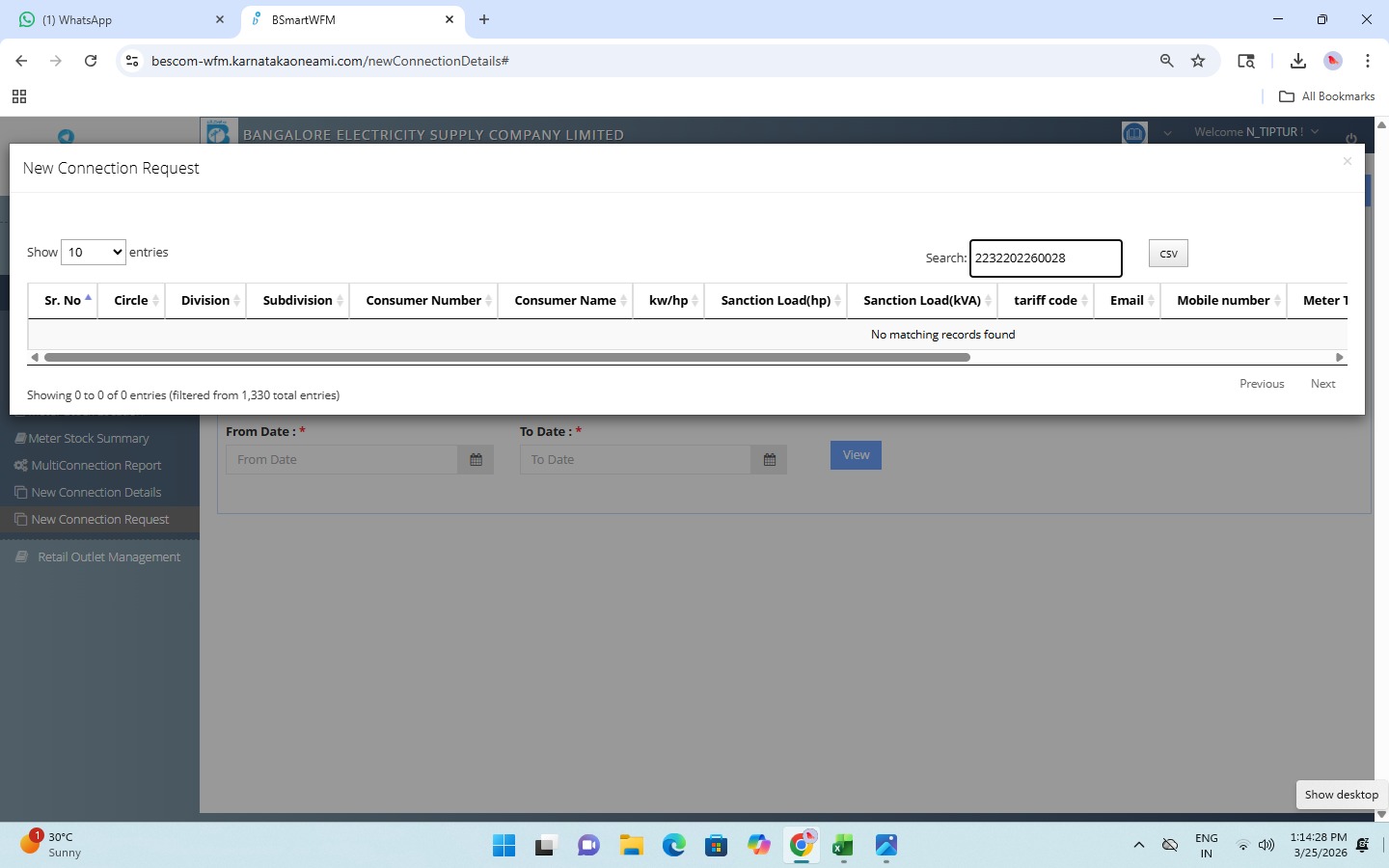Viewport: 1389px width, 868px height.
Task: Click the table scroll right arrow
Action: (x=1339, y=357)
